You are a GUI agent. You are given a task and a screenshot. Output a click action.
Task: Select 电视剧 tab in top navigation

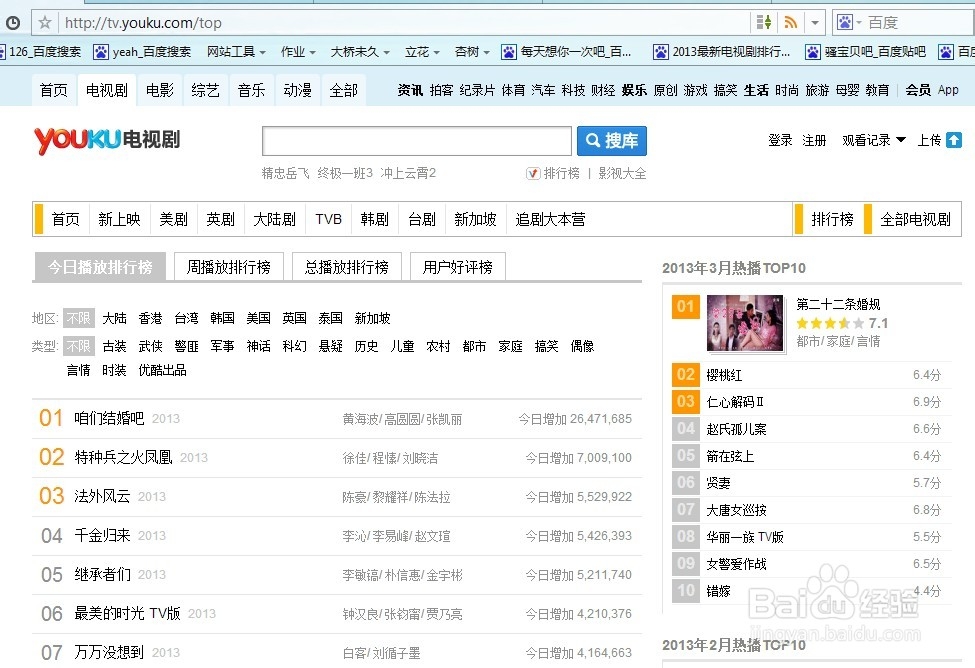(x=107, y=90)
